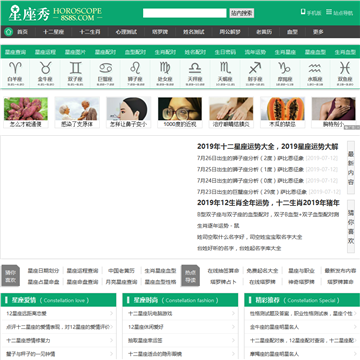360x360 pixels.
Task: Expand the 12星座远距离恋爱 list arrow
Action: coord(111,313)
